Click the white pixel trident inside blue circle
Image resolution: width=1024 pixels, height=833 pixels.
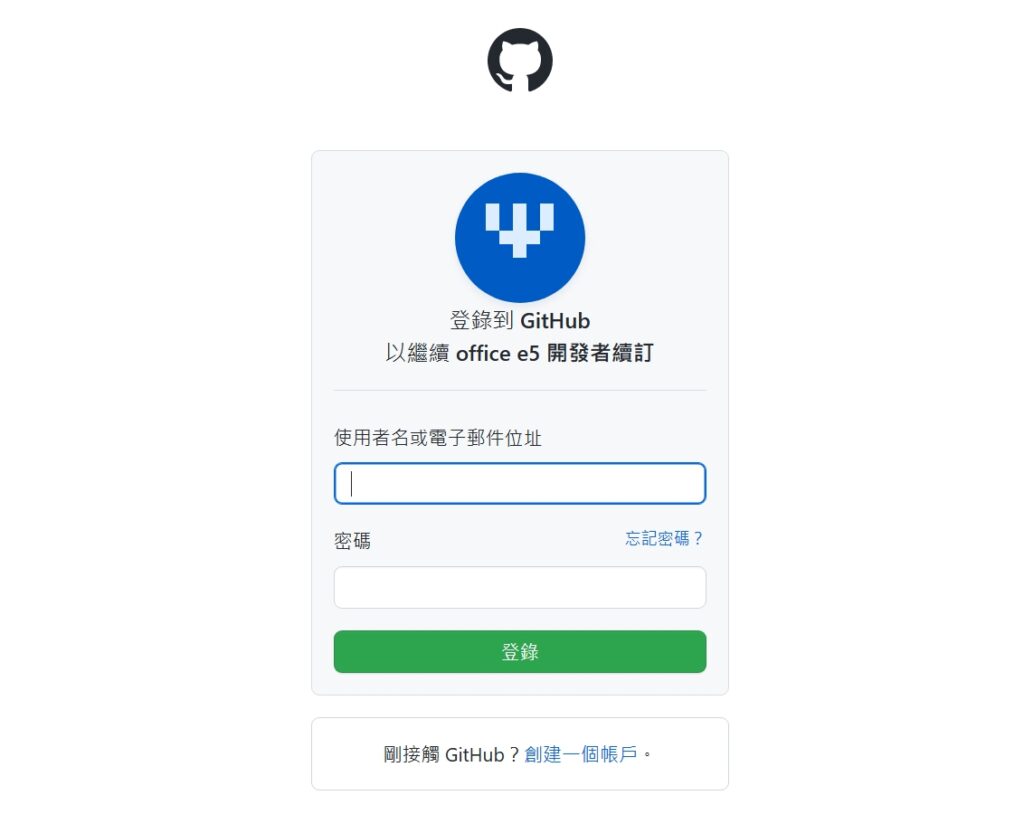click(x=520, y=230)
